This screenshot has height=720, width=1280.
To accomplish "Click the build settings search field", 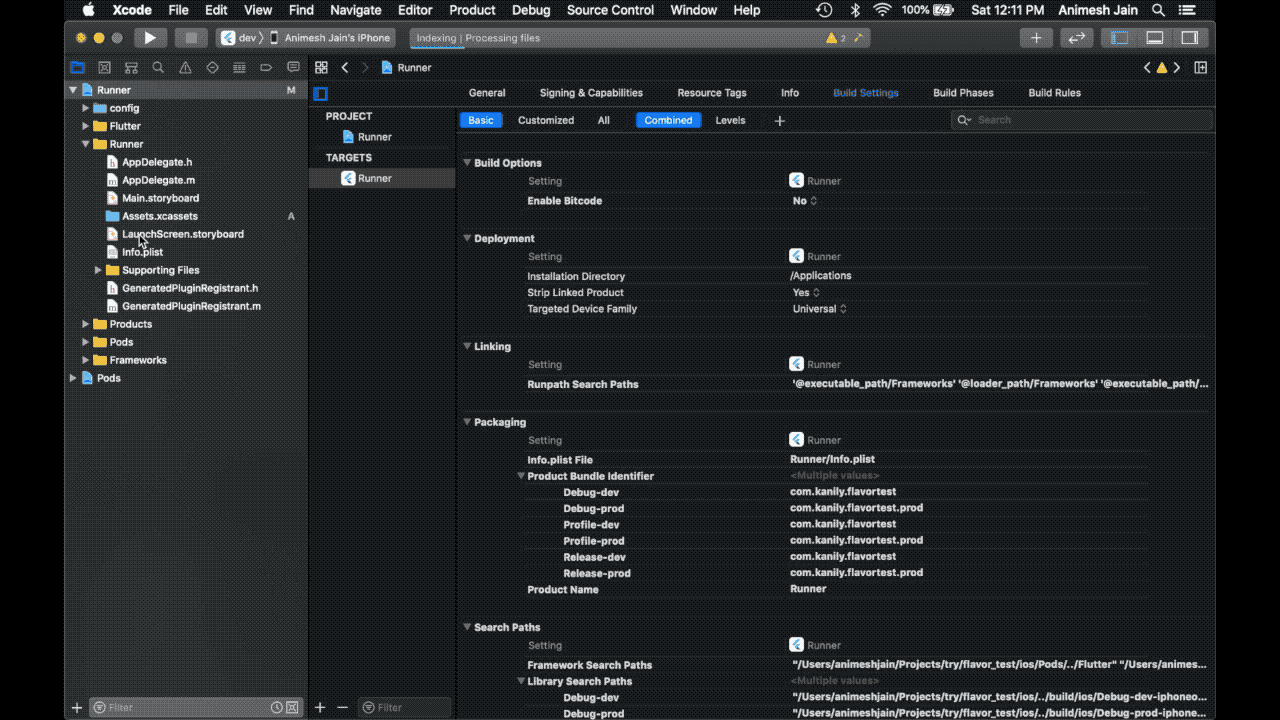I will pyautogui.click(x=1082, y=120).
